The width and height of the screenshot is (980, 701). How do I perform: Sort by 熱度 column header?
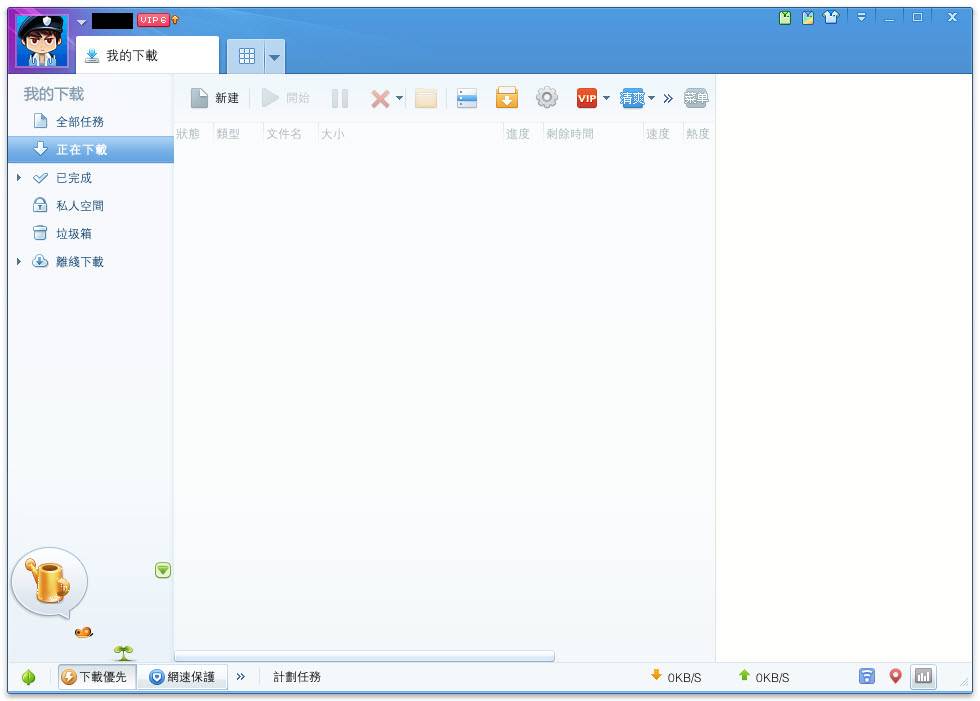(x=698, y=134)
